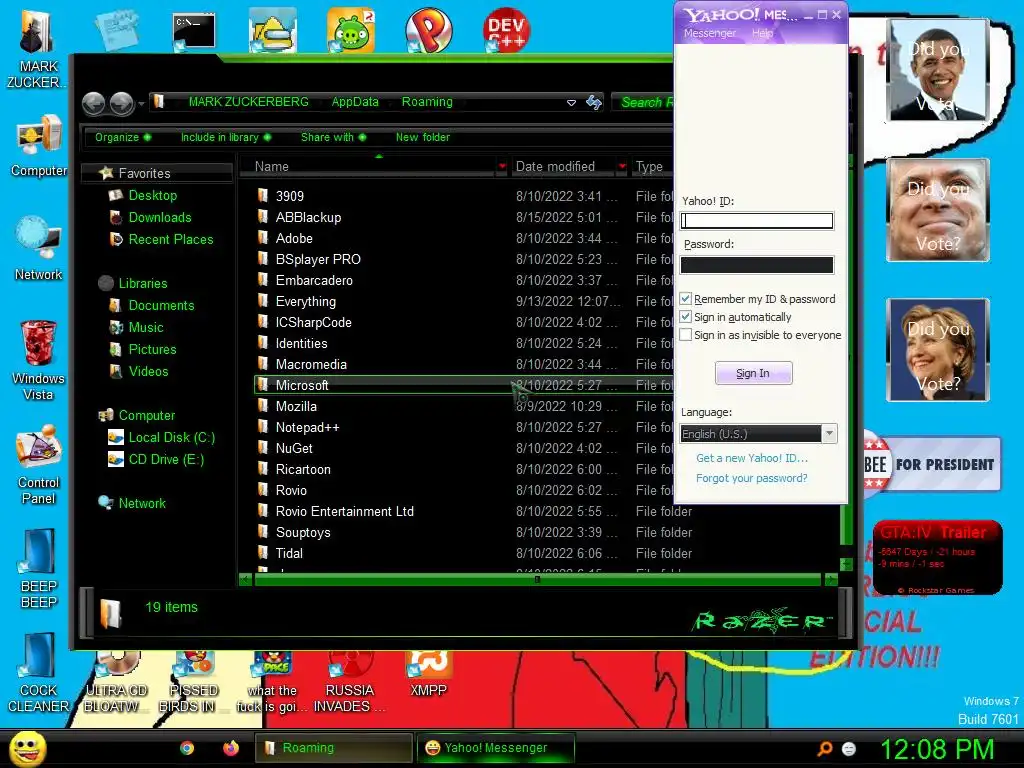
Task: Click the Yahoo! ID input field
Action: click(x=757, y=221)
